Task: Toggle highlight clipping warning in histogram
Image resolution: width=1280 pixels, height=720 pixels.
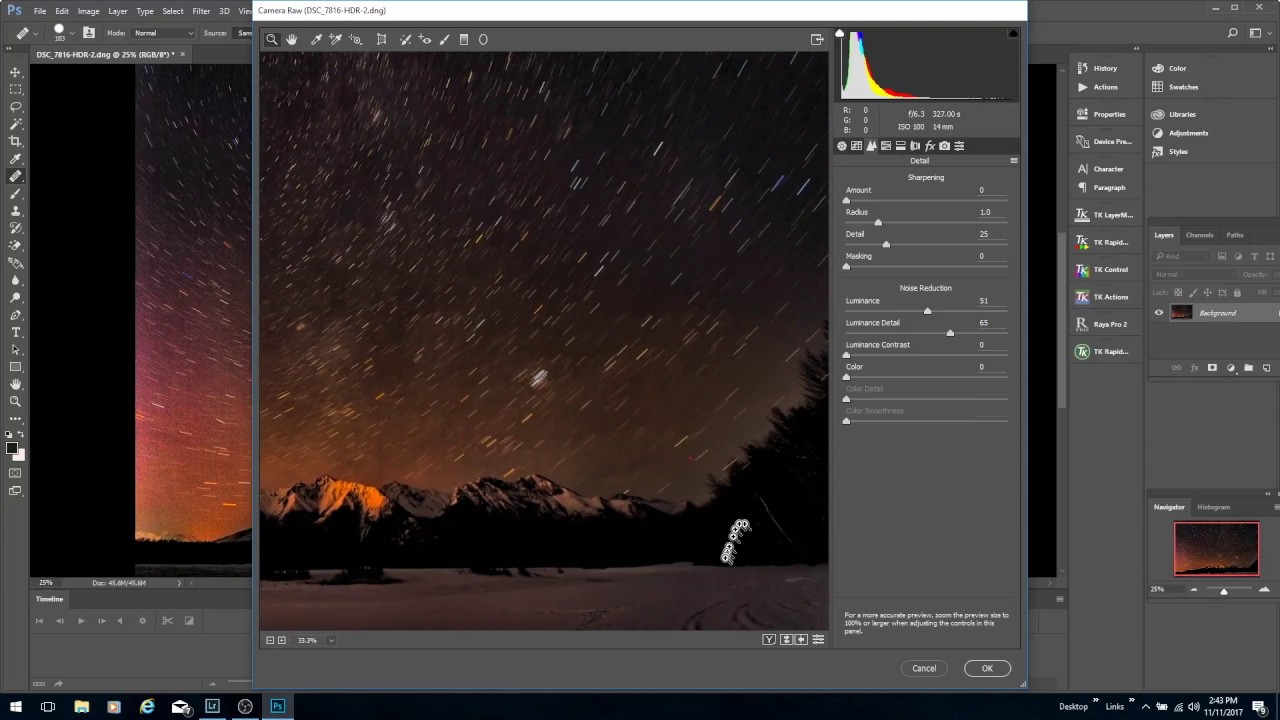Action: coord(1013,34)
